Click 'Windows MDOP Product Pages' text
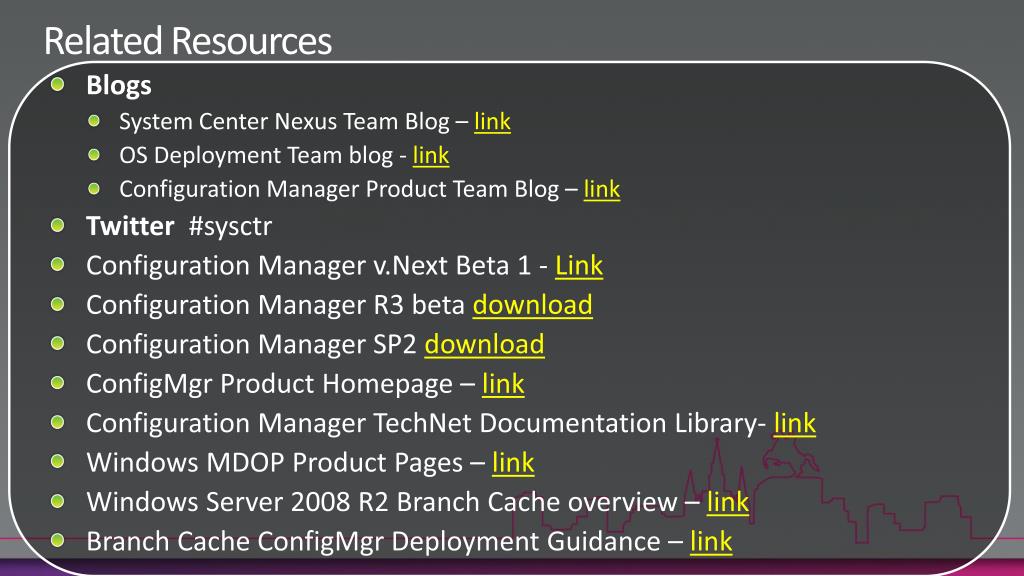This screenshot has width=1024, height=576. pyautogui.click(x=275, y=462)
